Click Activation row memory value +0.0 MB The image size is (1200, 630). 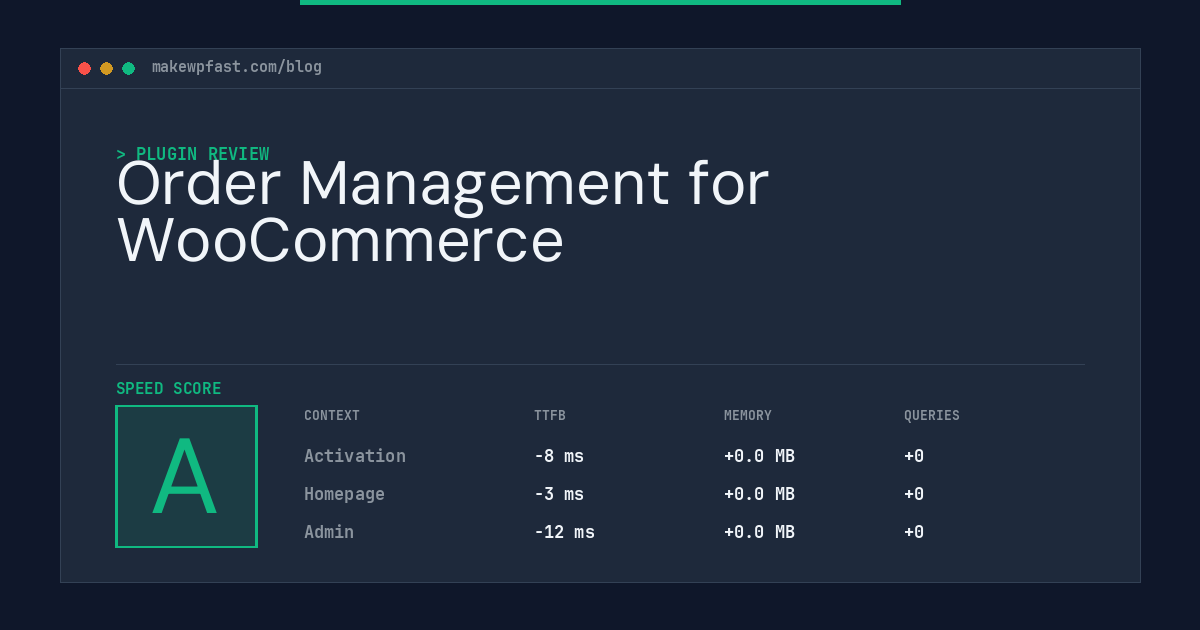click(x=759, y=456)
